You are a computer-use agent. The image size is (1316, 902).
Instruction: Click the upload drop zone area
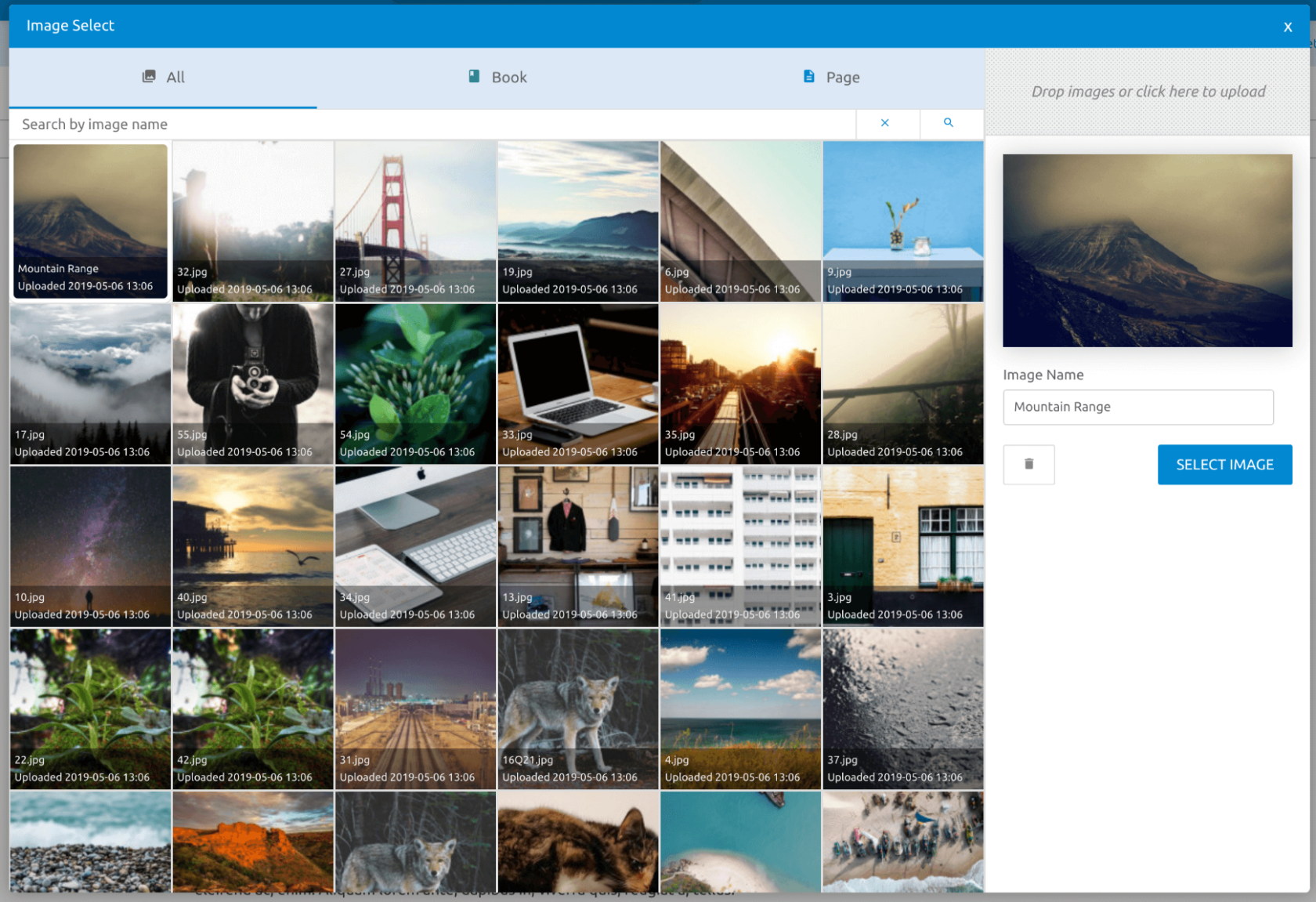click(1148, 92)
